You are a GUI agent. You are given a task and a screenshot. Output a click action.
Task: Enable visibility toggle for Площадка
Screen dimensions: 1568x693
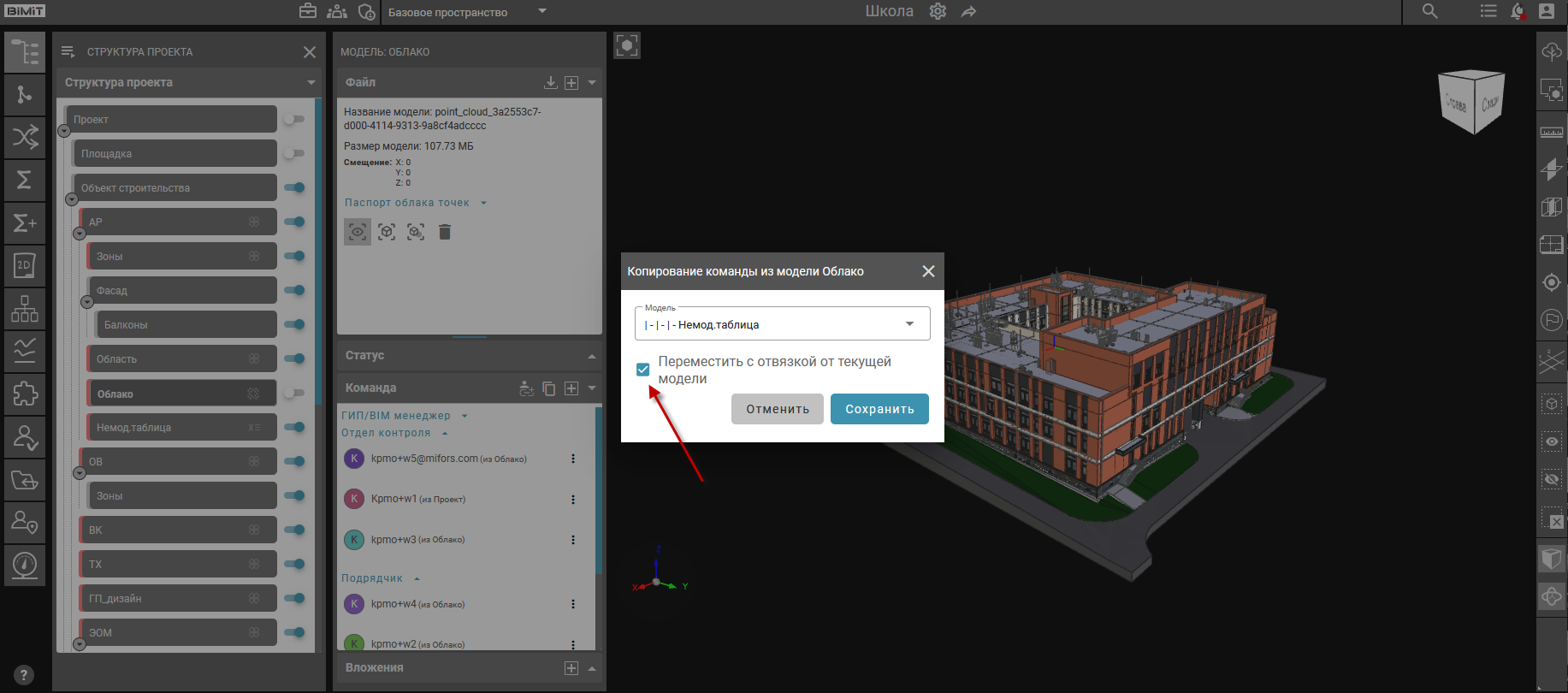point(294,154)
